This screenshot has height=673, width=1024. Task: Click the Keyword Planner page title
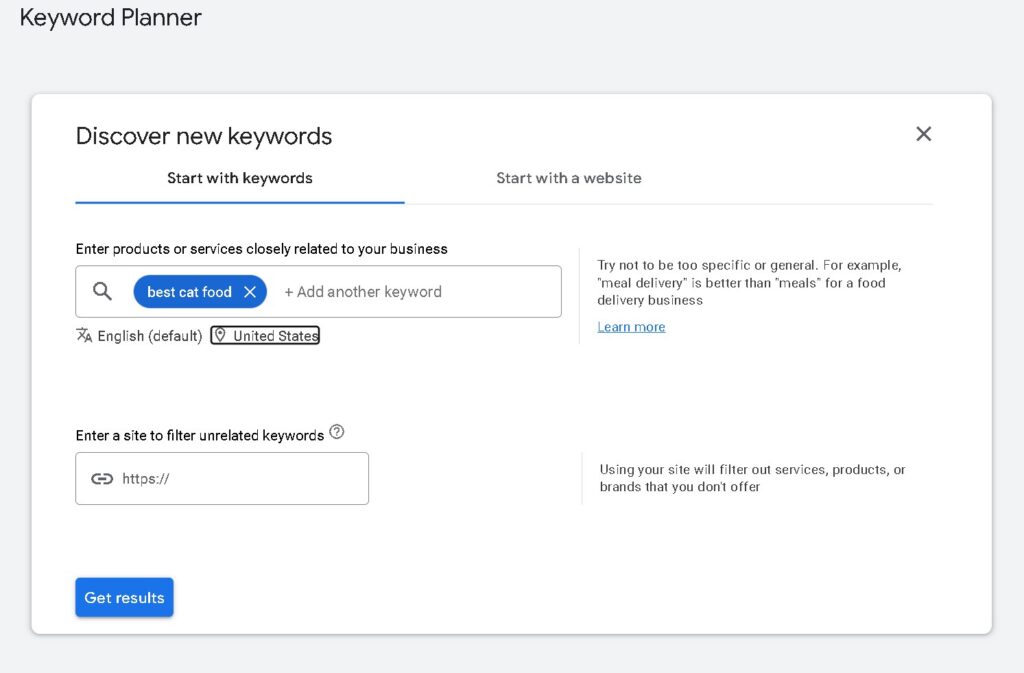pyautogui.click(x=110, y=18)
